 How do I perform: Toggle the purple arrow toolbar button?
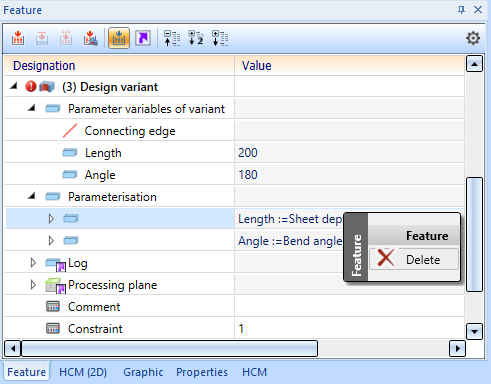click(x=143, y=38)
